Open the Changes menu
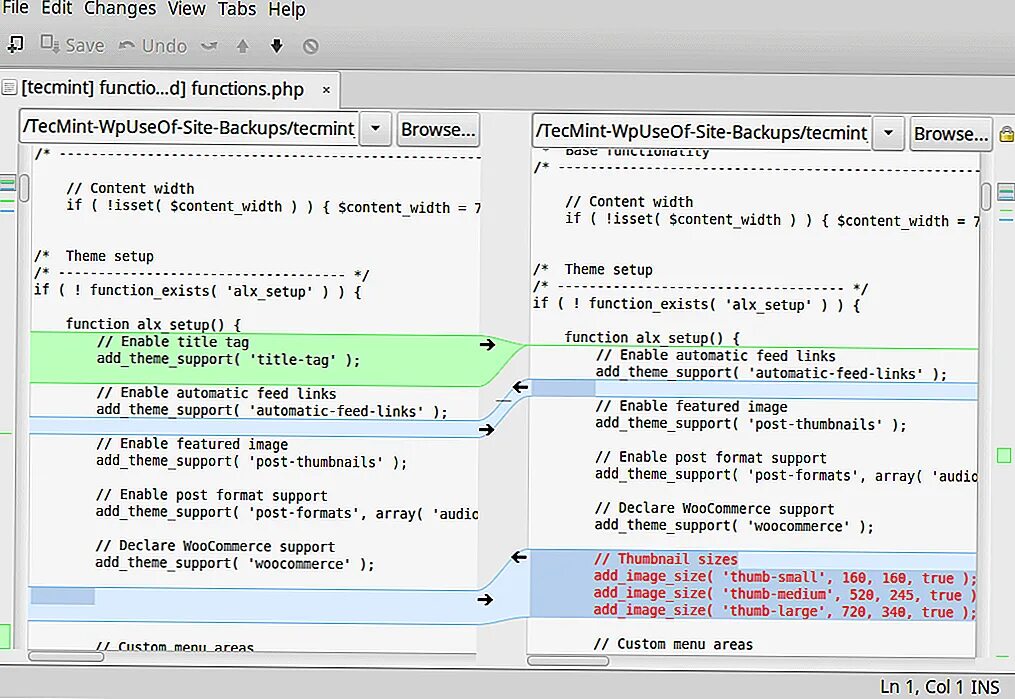Screen dimensions: 1015x699 click(x=120, y=8)
